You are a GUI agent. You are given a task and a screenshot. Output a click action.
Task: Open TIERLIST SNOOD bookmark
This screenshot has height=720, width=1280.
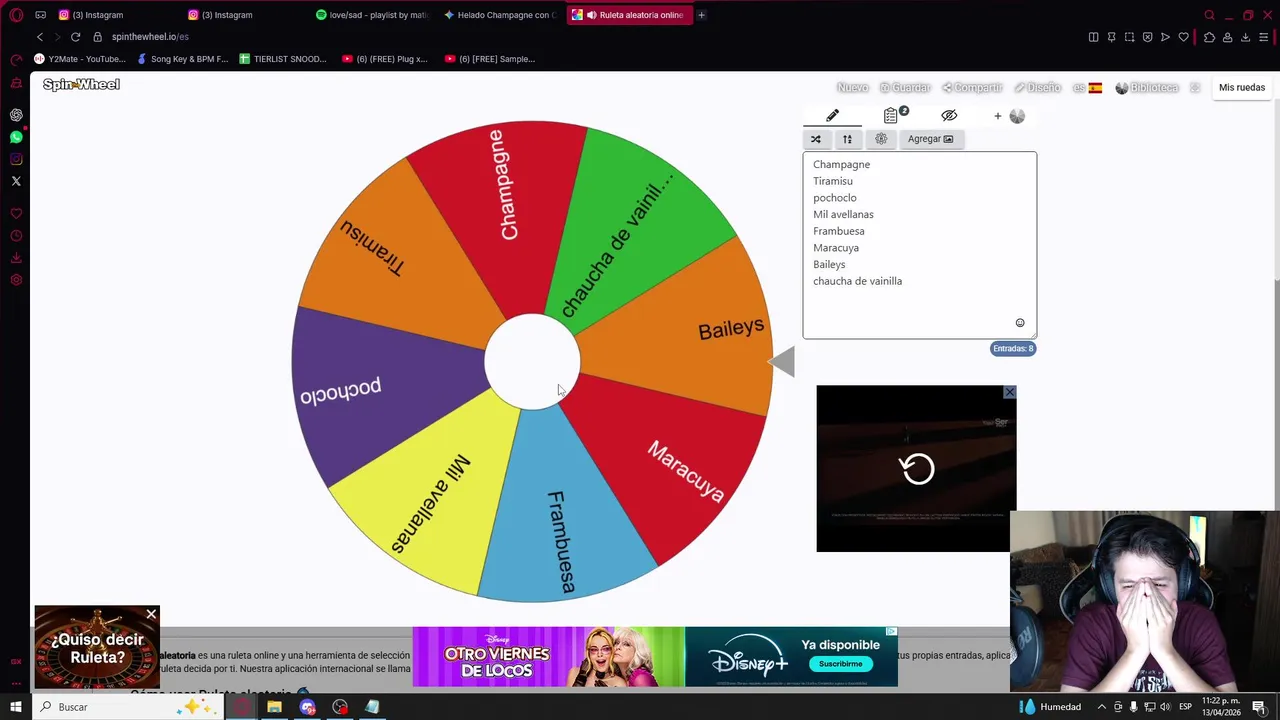coord(283,59)
